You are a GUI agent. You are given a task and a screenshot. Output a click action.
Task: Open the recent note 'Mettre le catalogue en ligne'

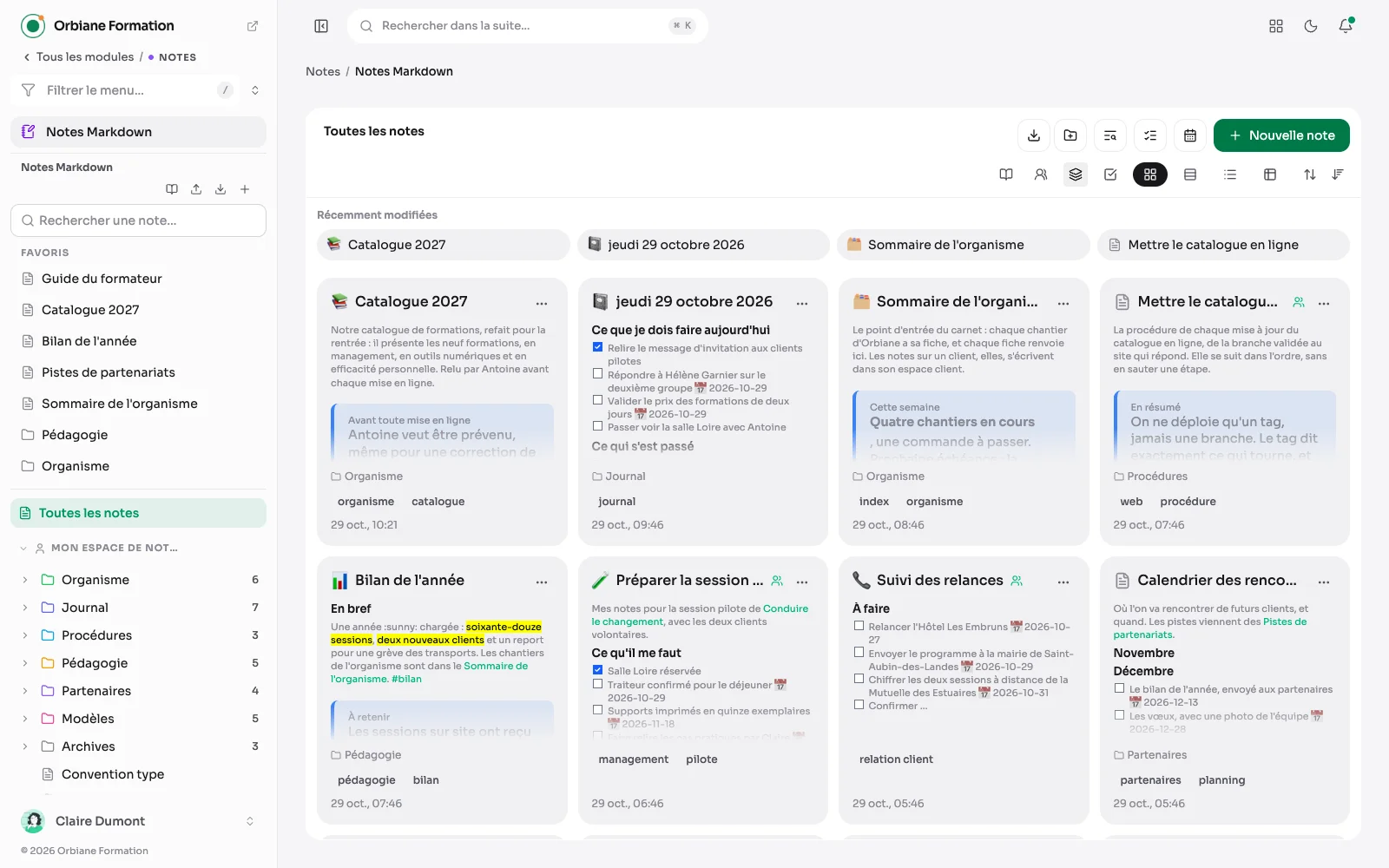(1224, 245)
